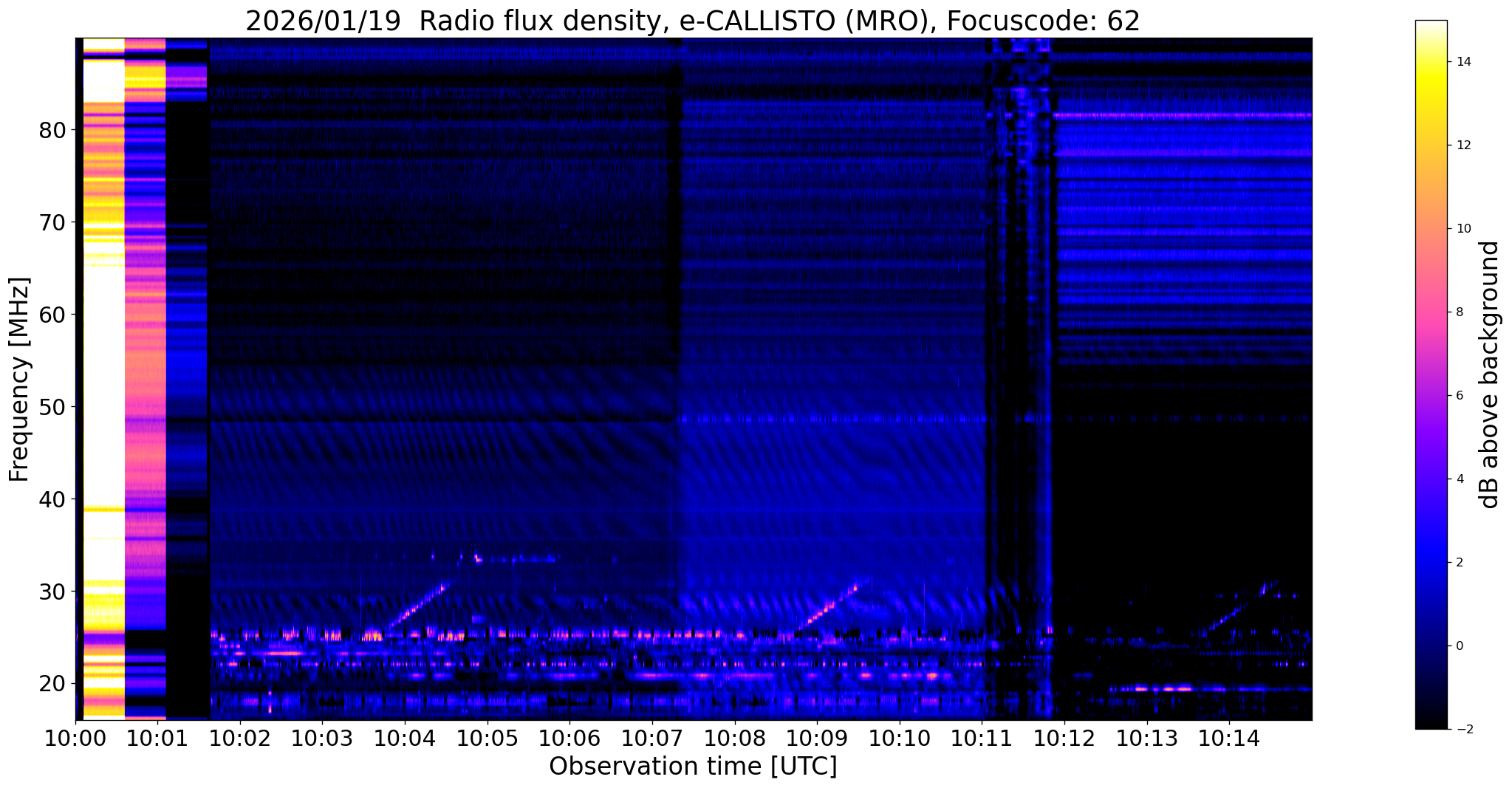Click the 10:00 time tick label
Screen dimensions: 1512x788
pos(76,739)
